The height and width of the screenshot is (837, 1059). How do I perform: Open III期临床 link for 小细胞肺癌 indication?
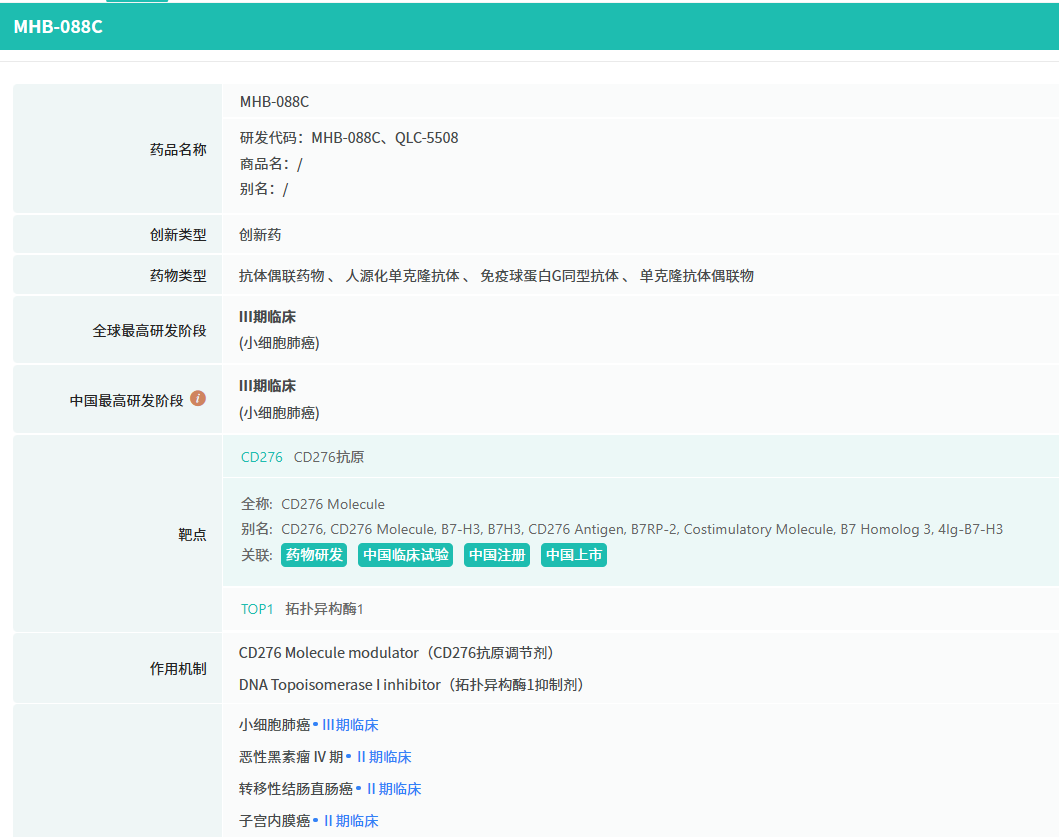click(x=350, y=725)
